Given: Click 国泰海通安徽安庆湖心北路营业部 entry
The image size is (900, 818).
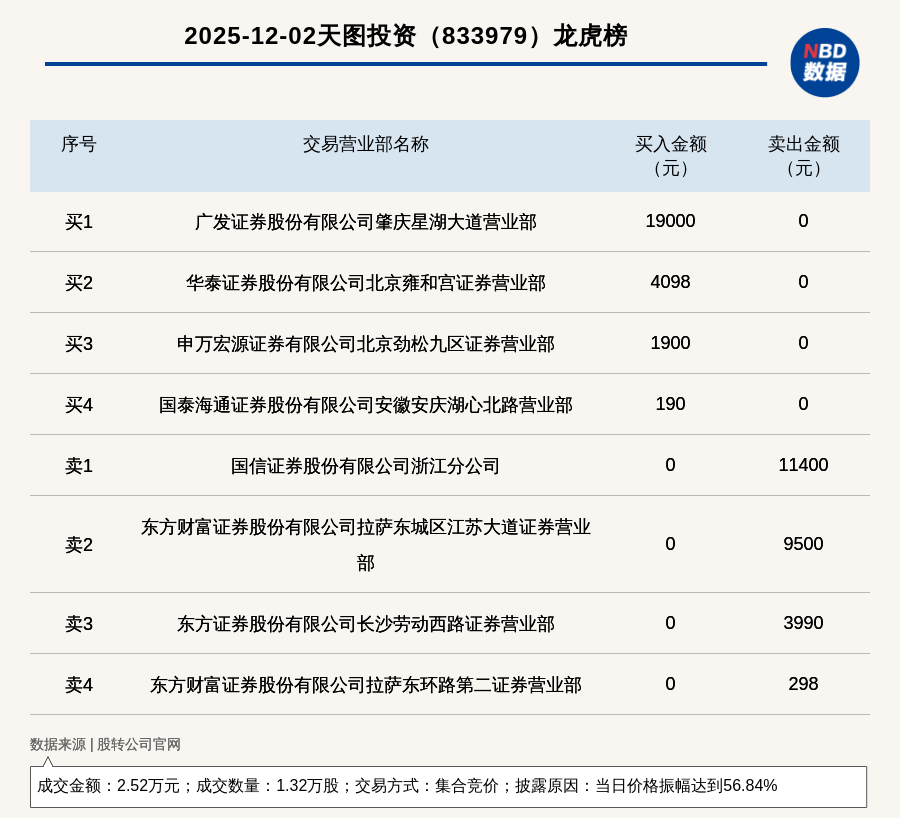Looking at the screenshot, I should click(x=365, y=405).
